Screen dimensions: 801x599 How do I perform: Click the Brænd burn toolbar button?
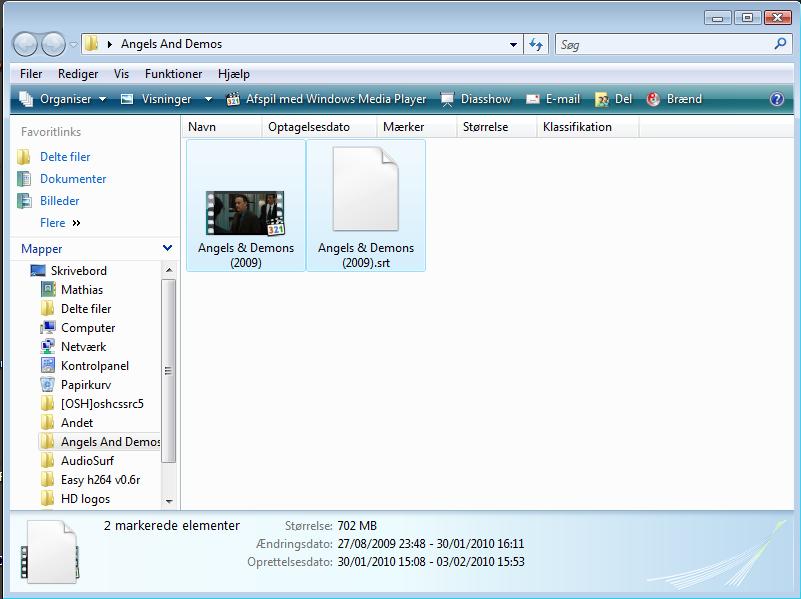pyautogui.click(x=674, y=99)
